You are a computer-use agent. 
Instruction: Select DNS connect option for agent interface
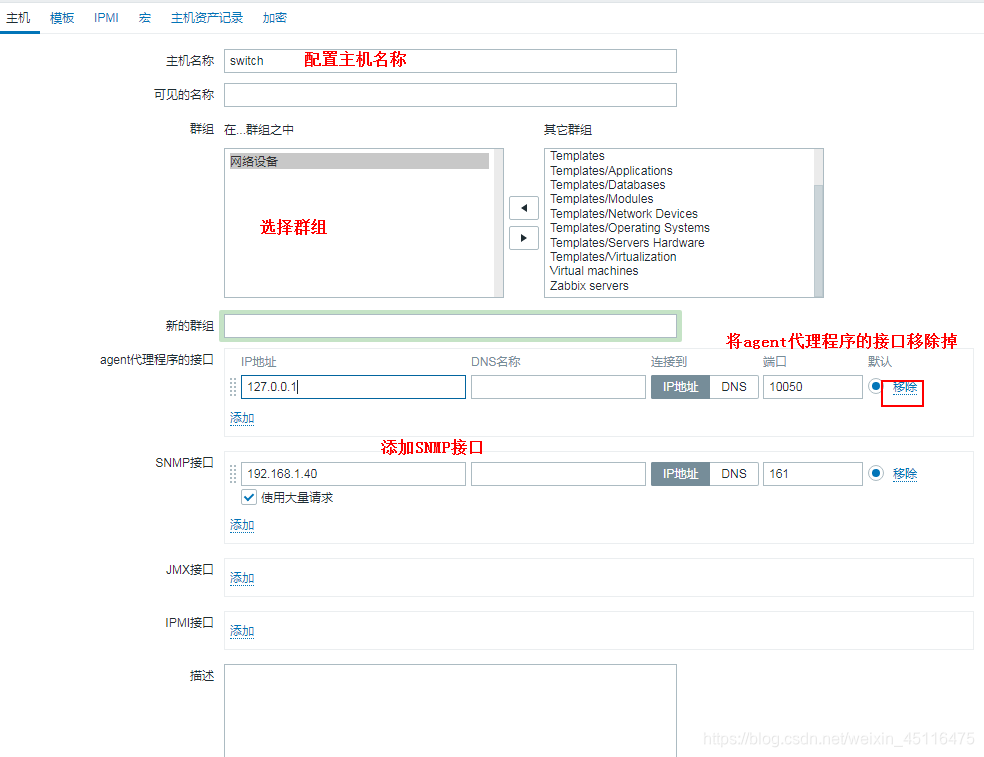(734, 387)
